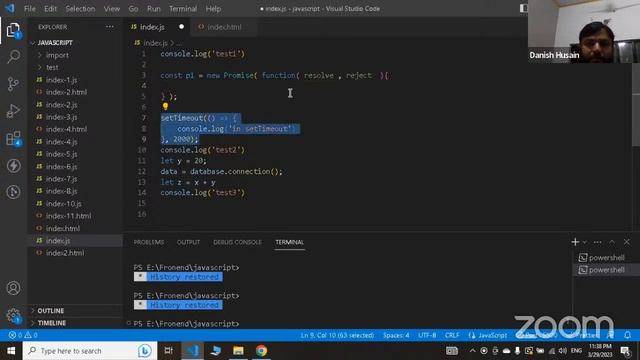The height and width of the screenshot is (360, 640).
Task: Open the Manage gear in the activity bar
Action: [x=13, y=316]
